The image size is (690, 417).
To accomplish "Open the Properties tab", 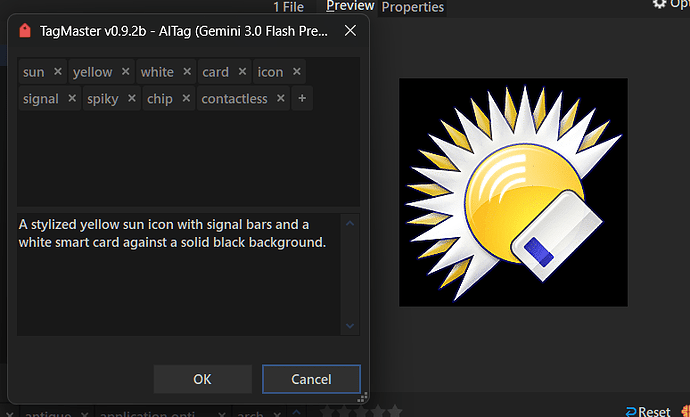I will [x=413, y=7].
